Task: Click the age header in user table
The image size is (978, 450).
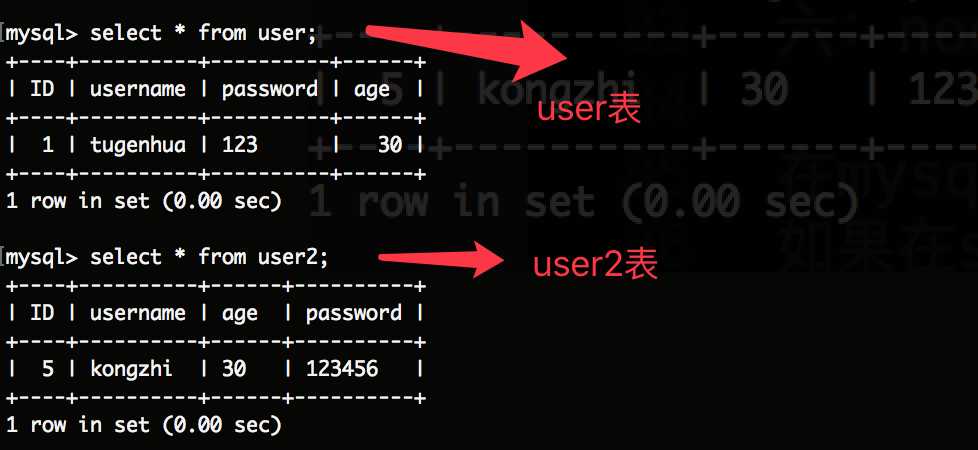Action: click(x=372, y=90)
